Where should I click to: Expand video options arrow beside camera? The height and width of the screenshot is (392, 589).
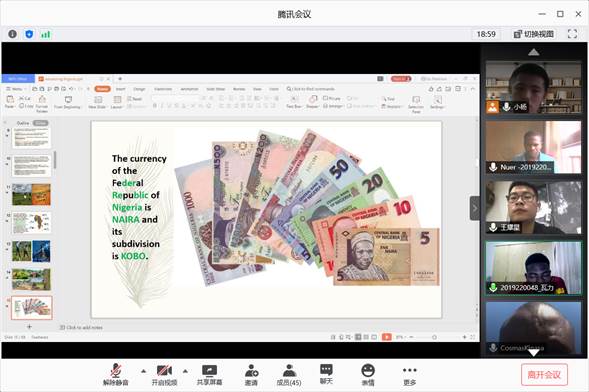coord(185,371)
